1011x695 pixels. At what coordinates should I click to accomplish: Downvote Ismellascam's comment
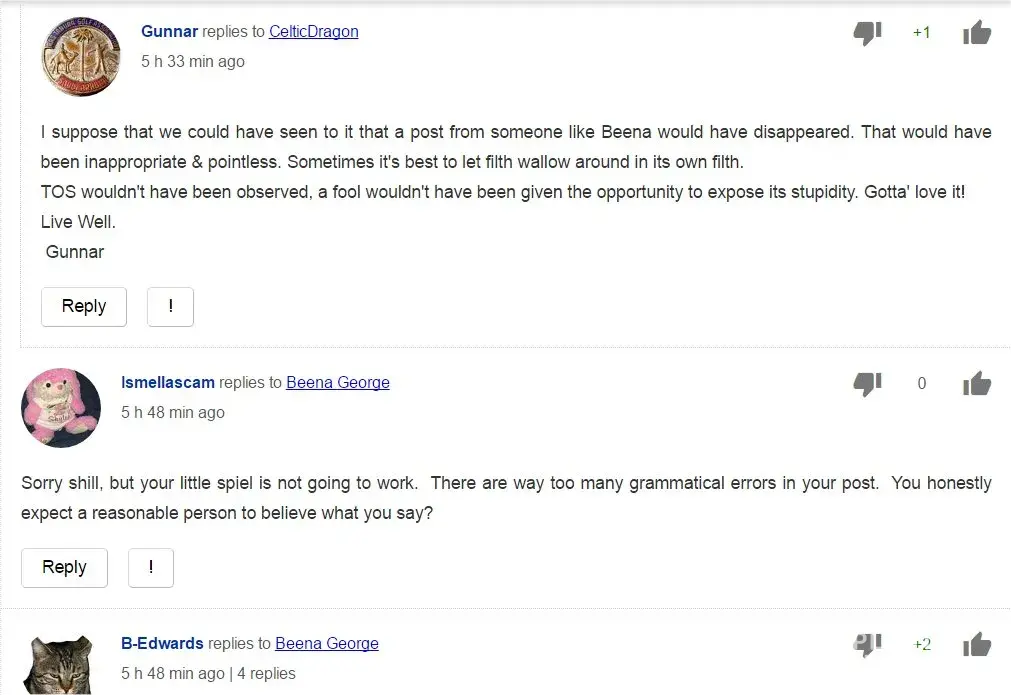(x=867, y=383)
